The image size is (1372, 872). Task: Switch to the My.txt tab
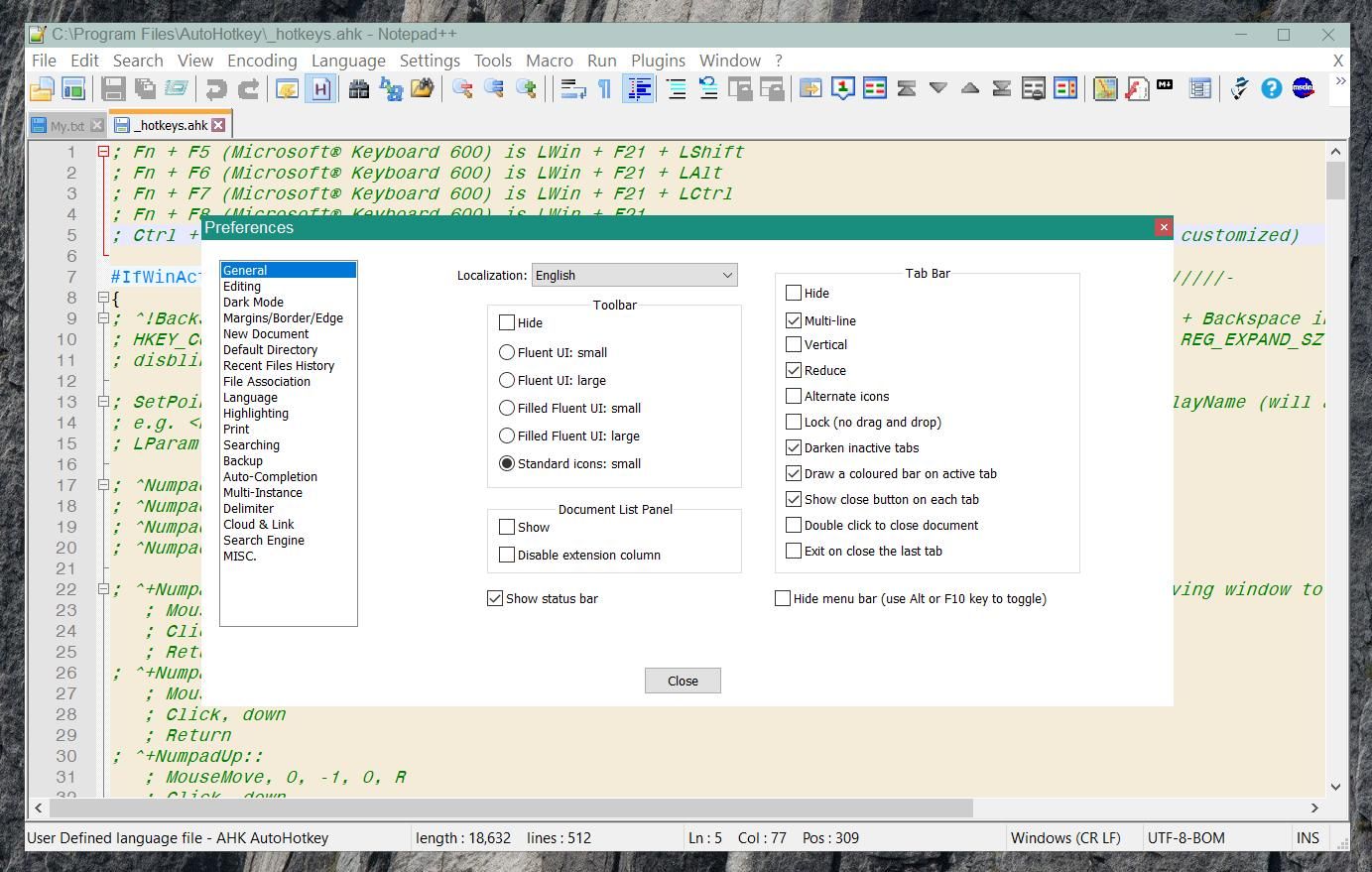(65, 126)
